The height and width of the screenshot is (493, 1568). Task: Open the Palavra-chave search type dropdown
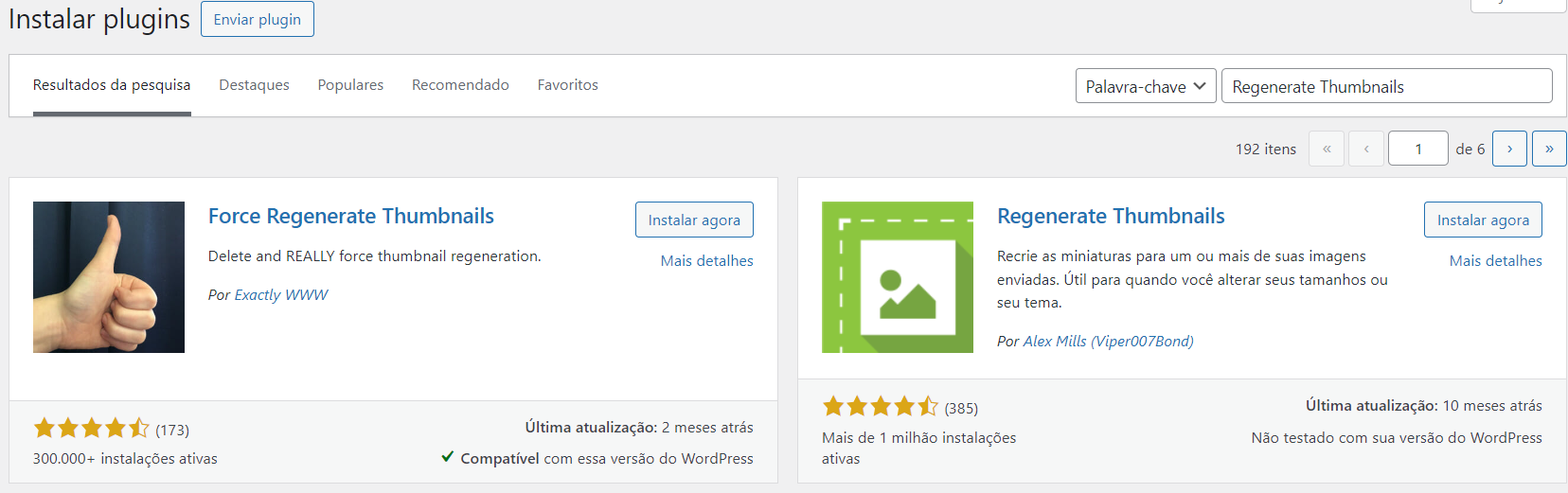1146,86
